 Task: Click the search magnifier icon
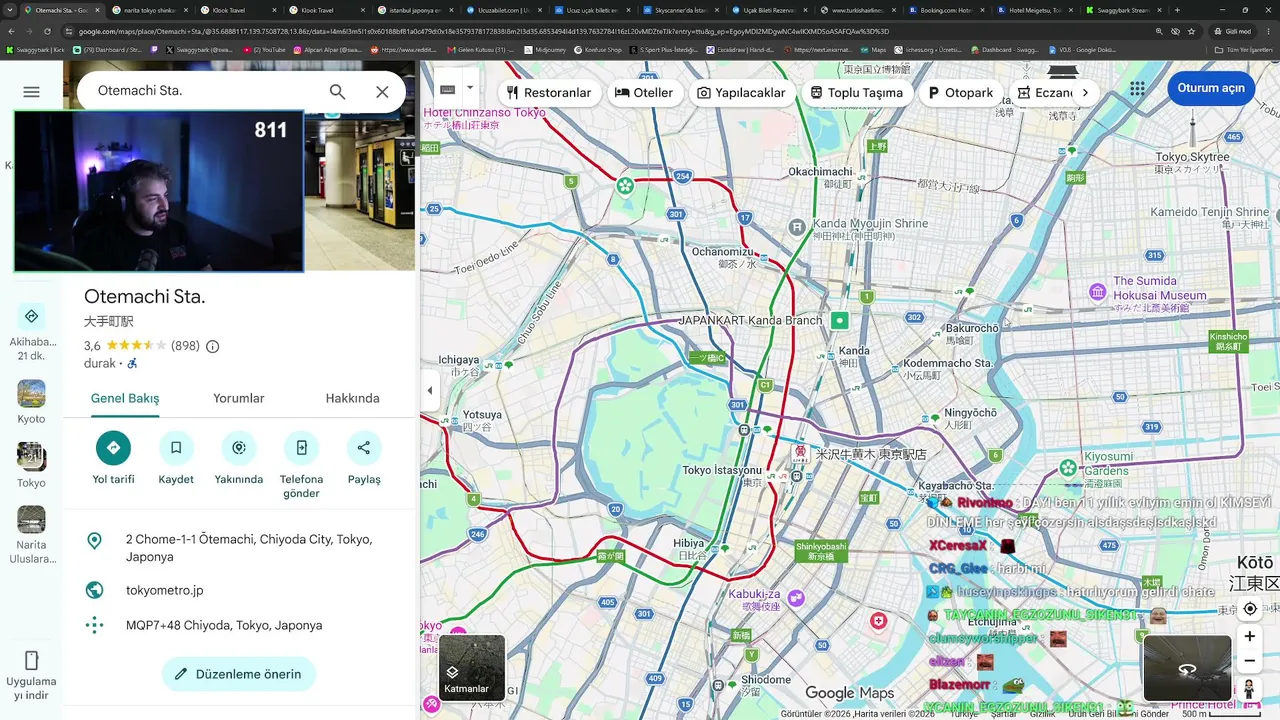click(x=337, y=92)
